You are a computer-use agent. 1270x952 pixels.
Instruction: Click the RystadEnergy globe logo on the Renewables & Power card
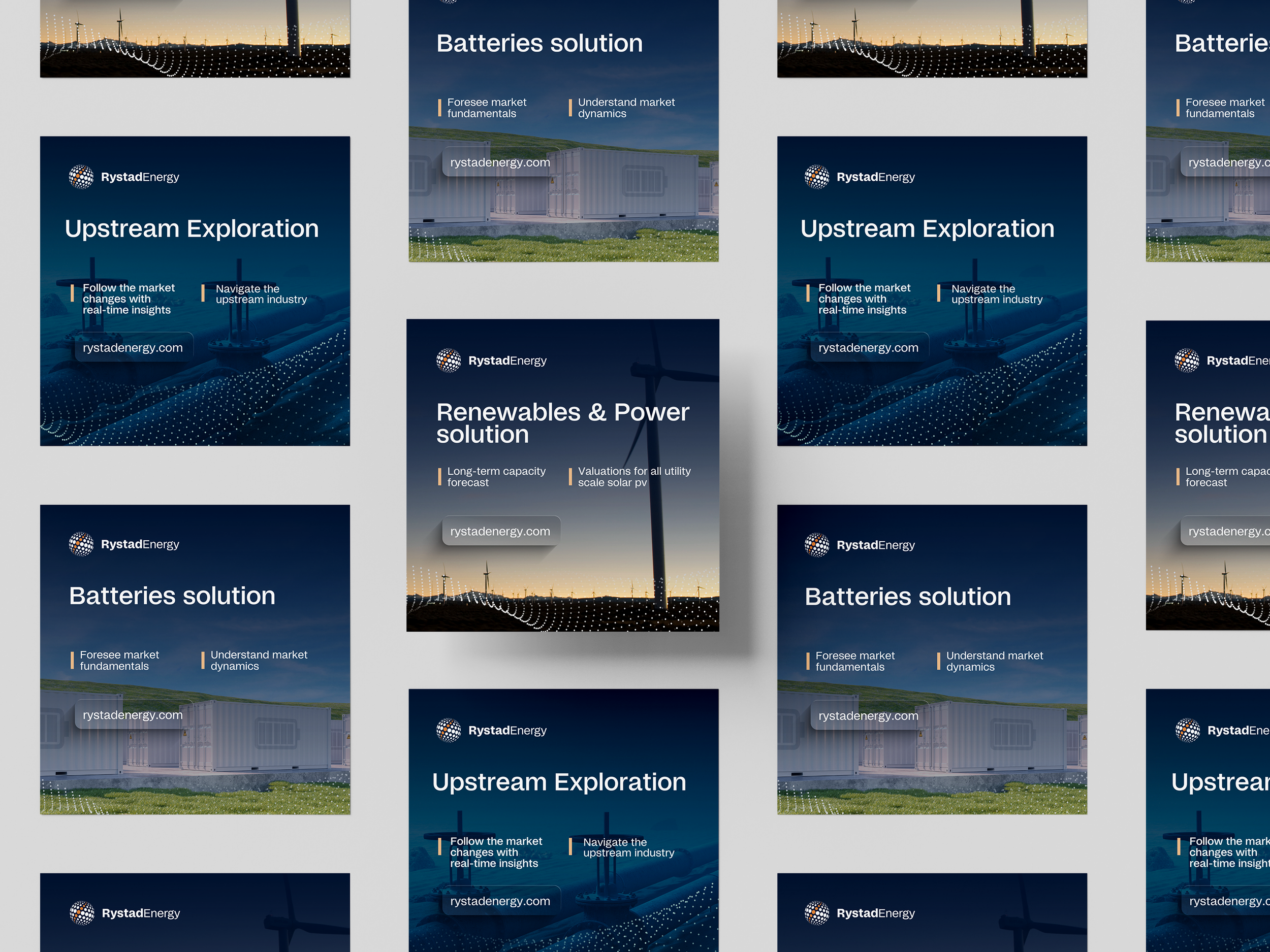coord(449,360)
